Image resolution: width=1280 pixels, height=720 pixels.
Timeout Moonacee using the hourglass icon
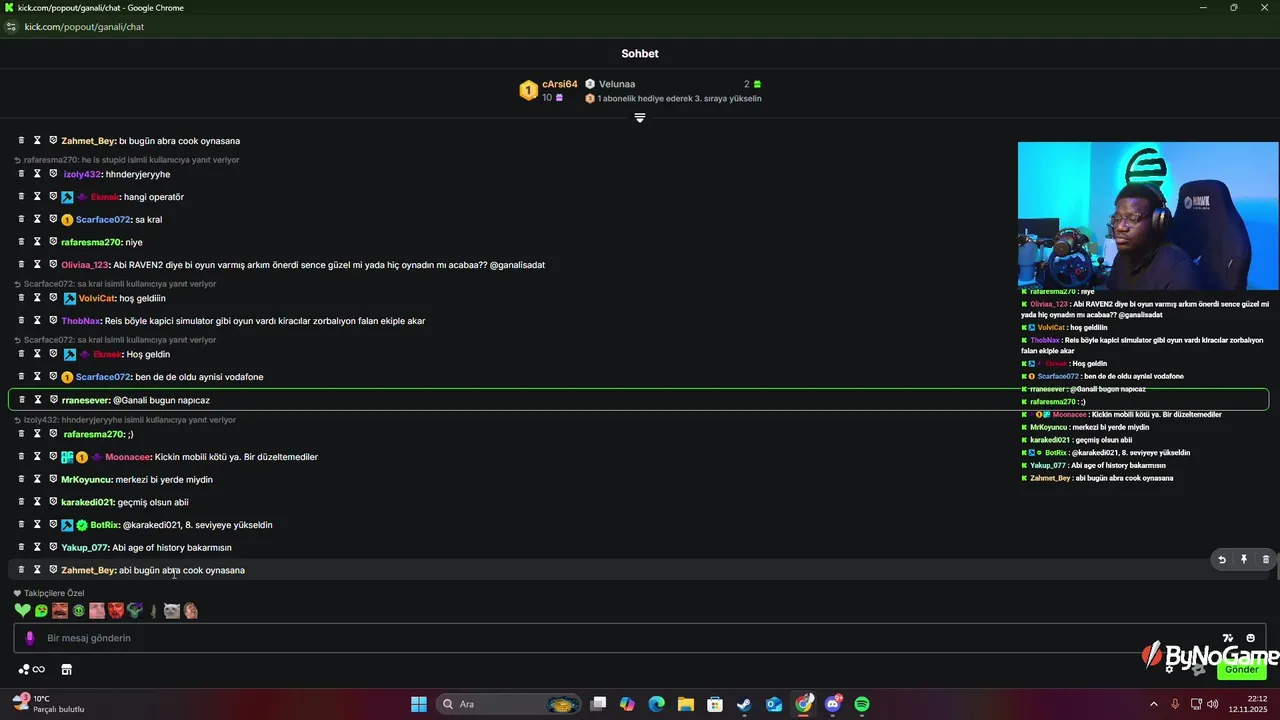37,457
